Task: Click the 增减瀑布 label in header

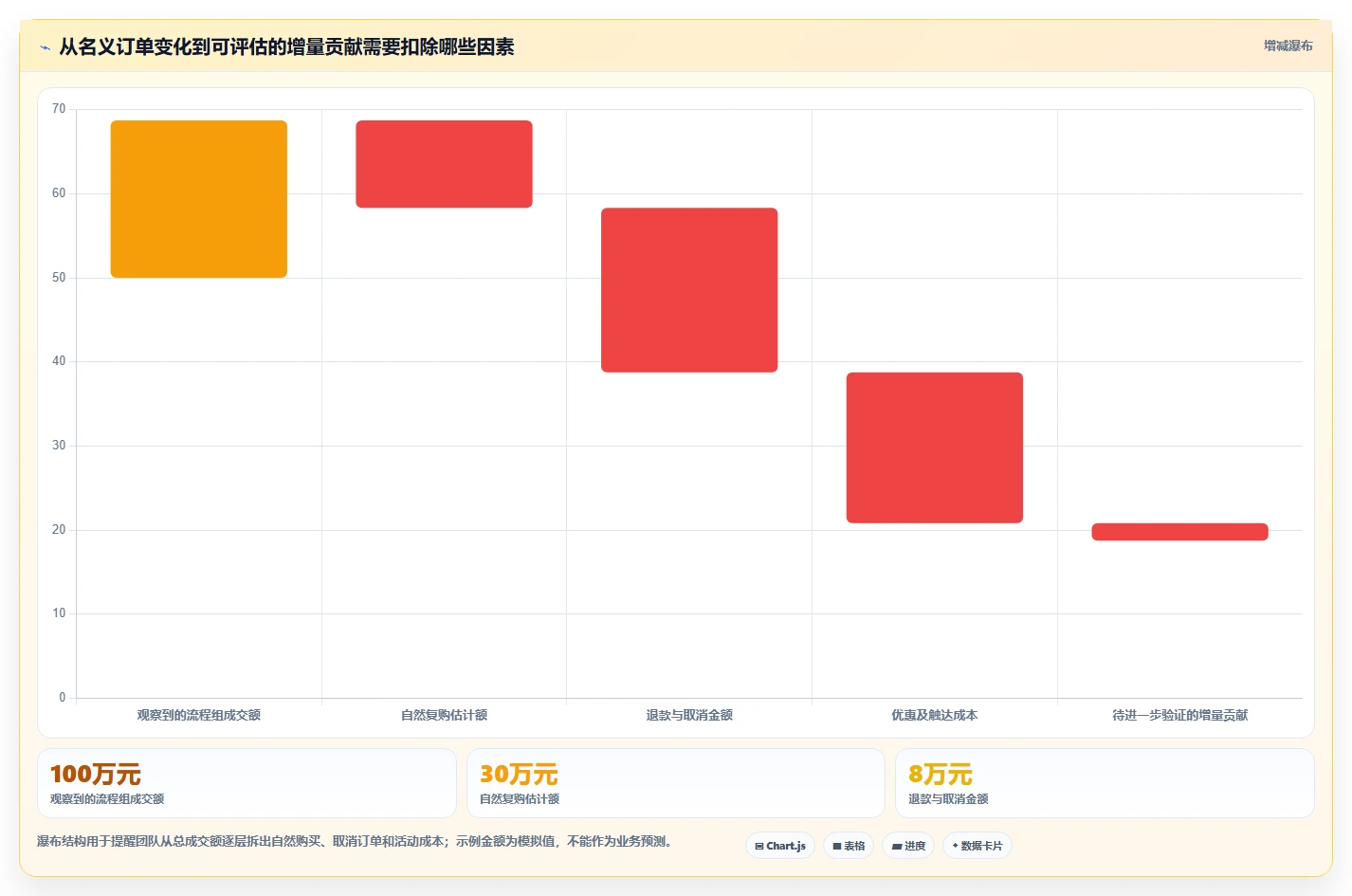Action: coord(1288,46)
